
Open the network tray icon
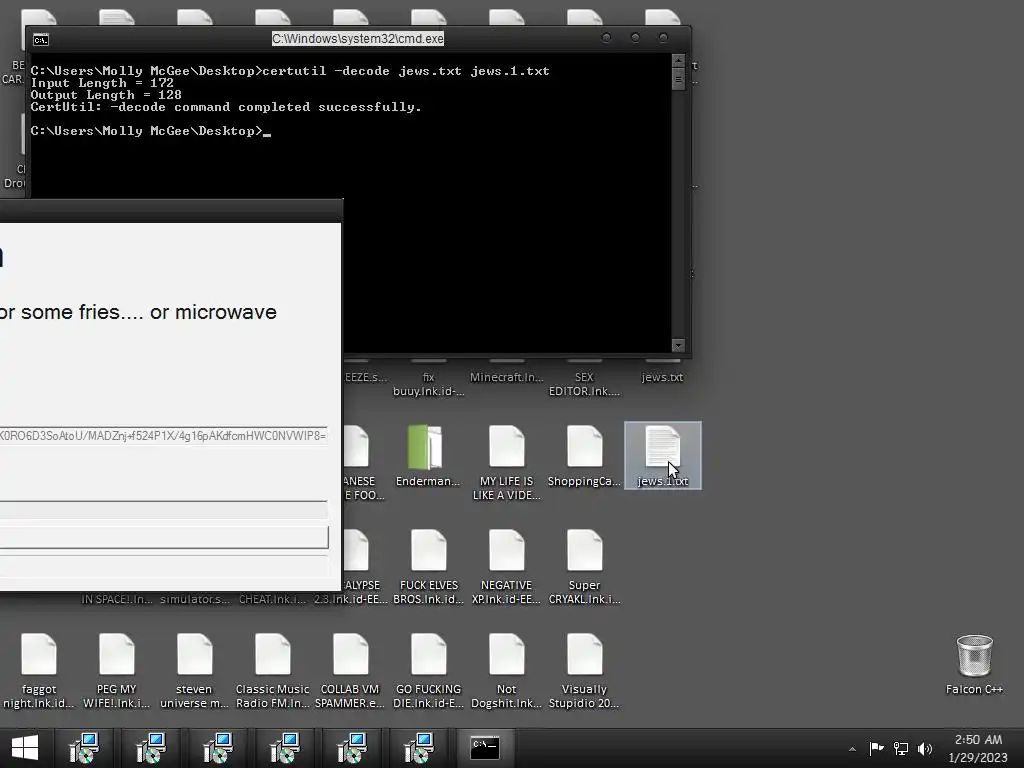click(x=901, y=748)
